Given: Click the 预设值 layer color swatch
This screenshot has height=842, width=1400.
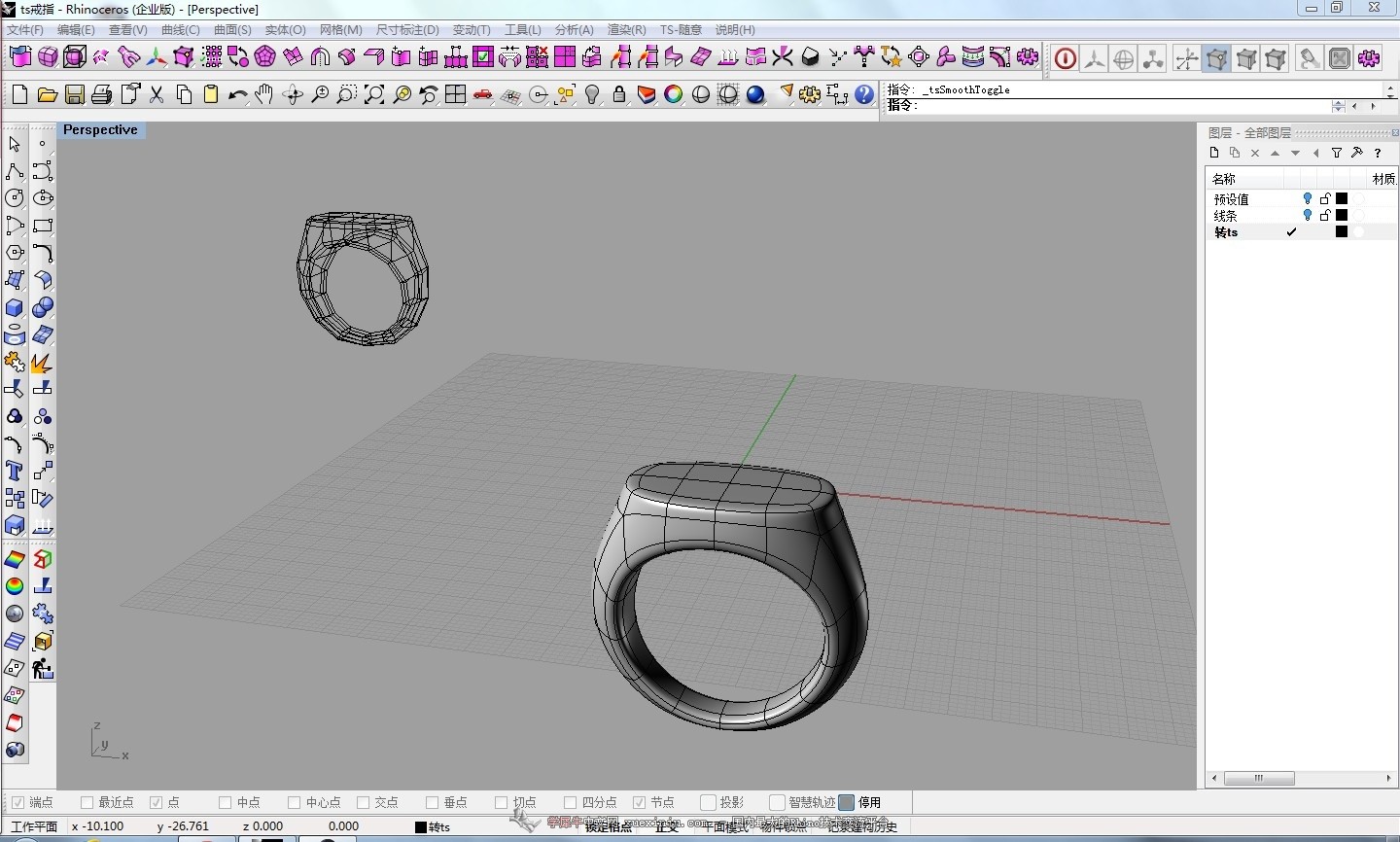Looking at the screenshot, I should [1342, 198].
